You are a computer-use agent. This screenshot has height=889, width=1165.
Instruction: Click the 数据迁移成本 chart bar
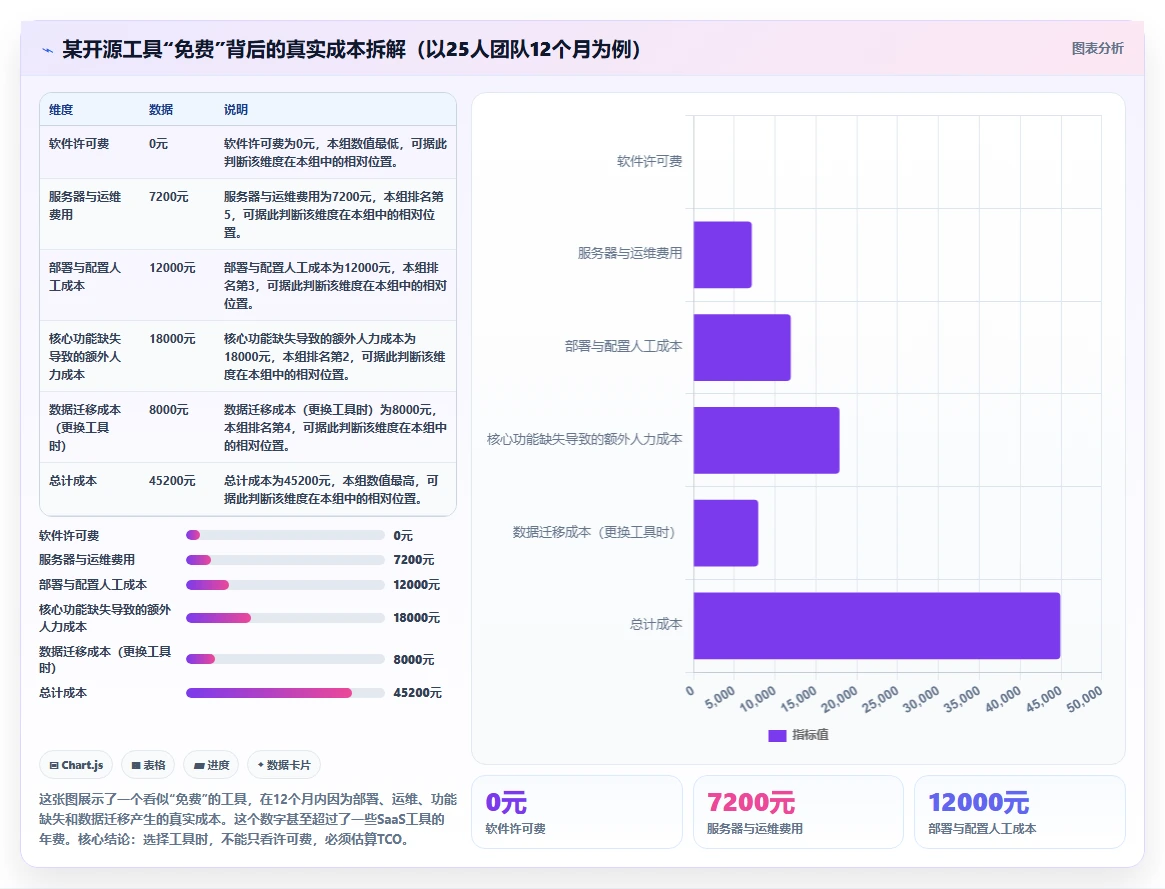(x=726, y=533)
